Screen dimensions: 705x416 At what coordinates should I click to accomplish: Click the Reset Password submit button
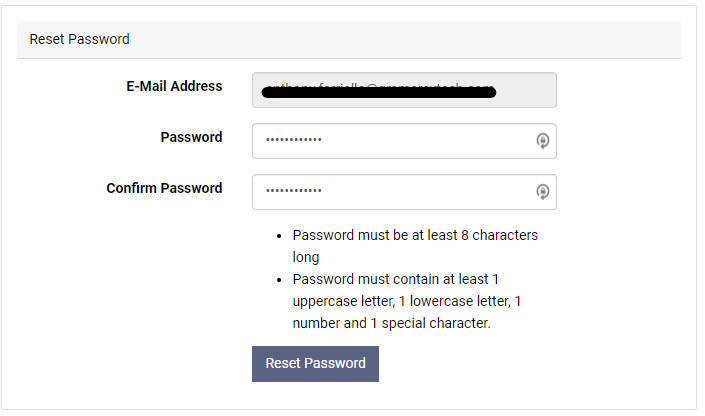coord(315,363)
